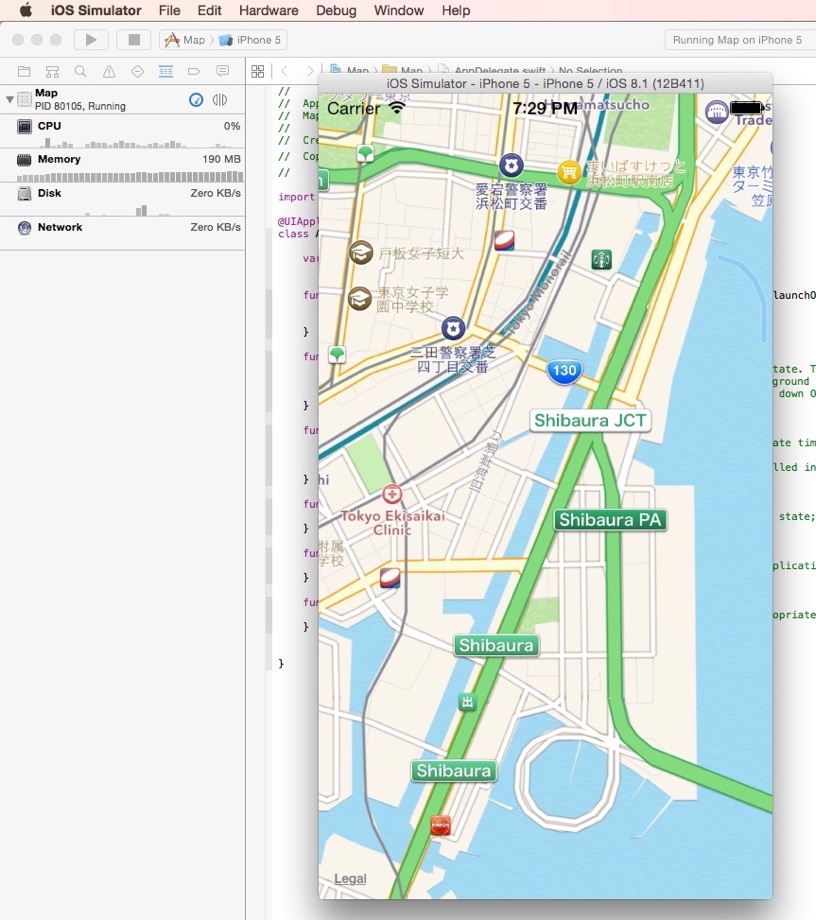
Task: Open the Debug menu
Action: [336, 11]
